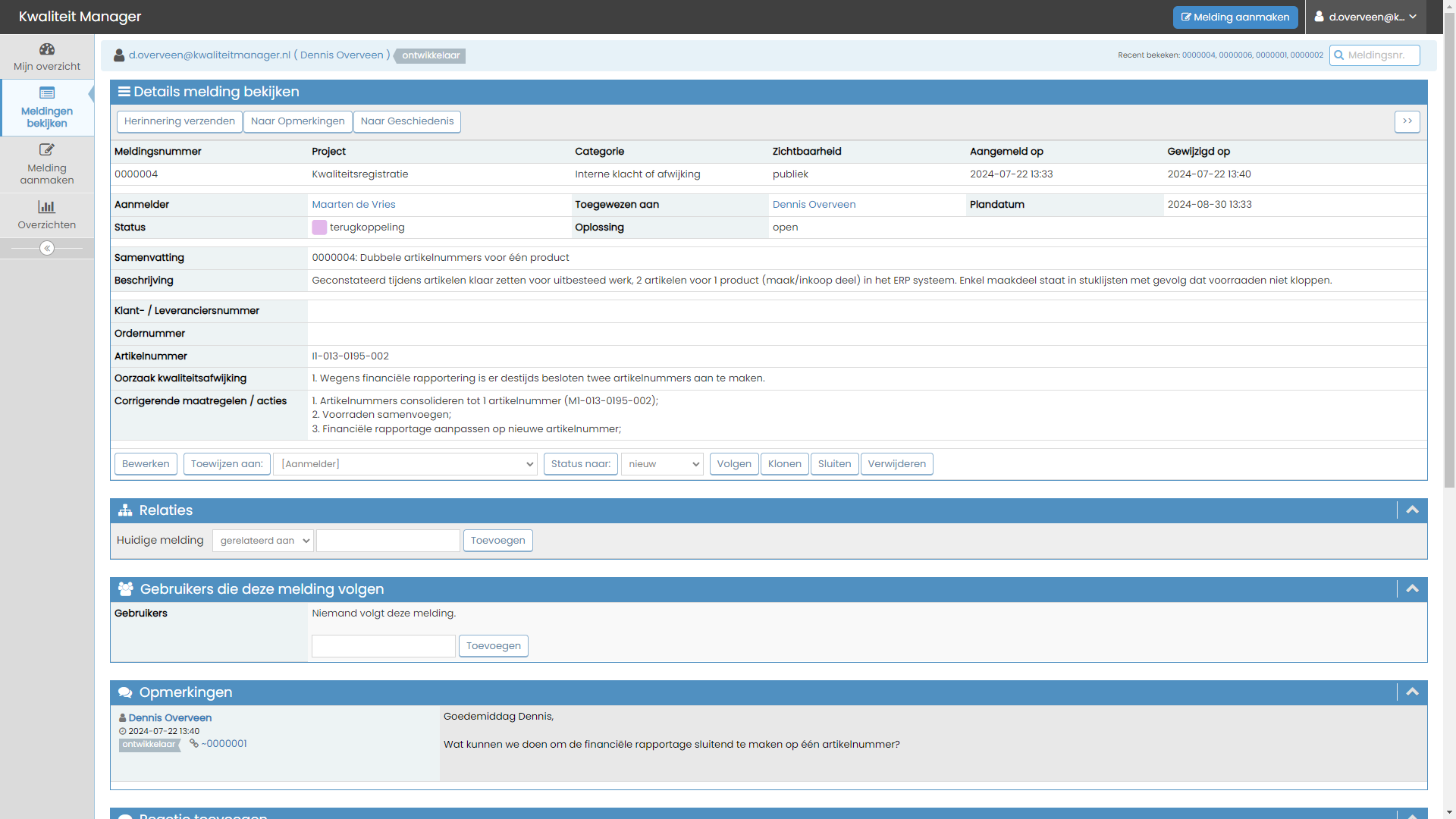Jump to Naar Geschiedenis section
1456x819 pixels.
(x=407, y=121)
